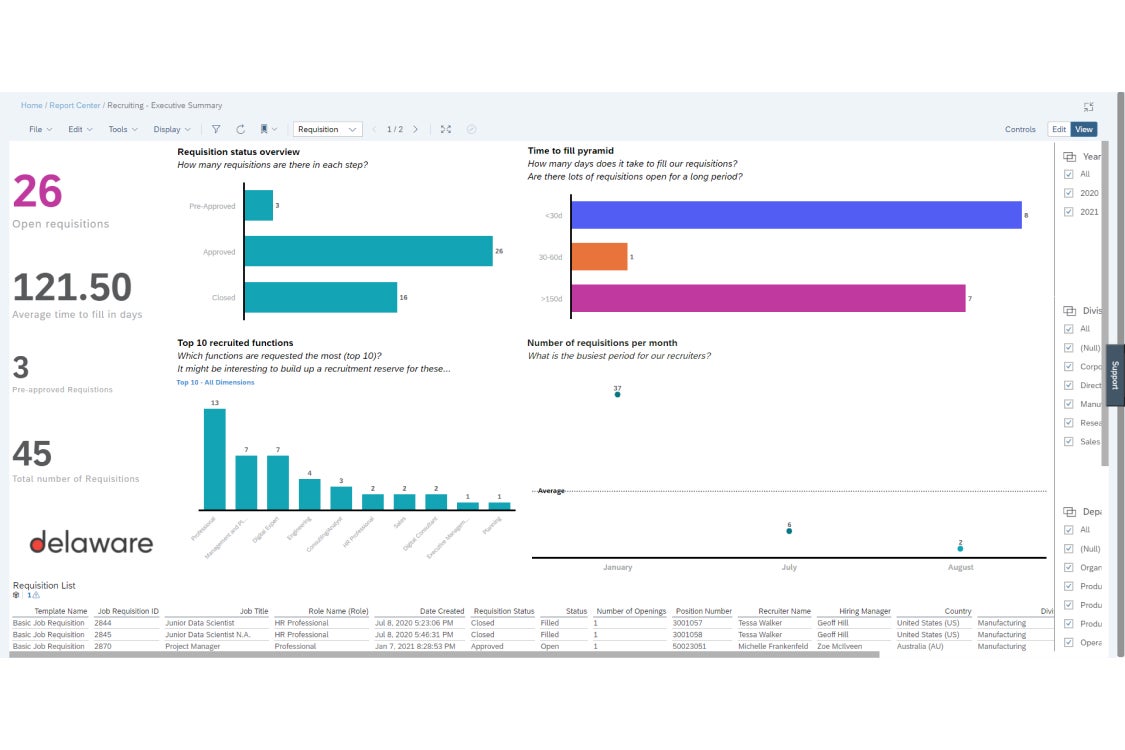The height and width of the screenshot is (750, 1125).
Task: Follow the Report Center breadcrumb link
Action: 75,106
